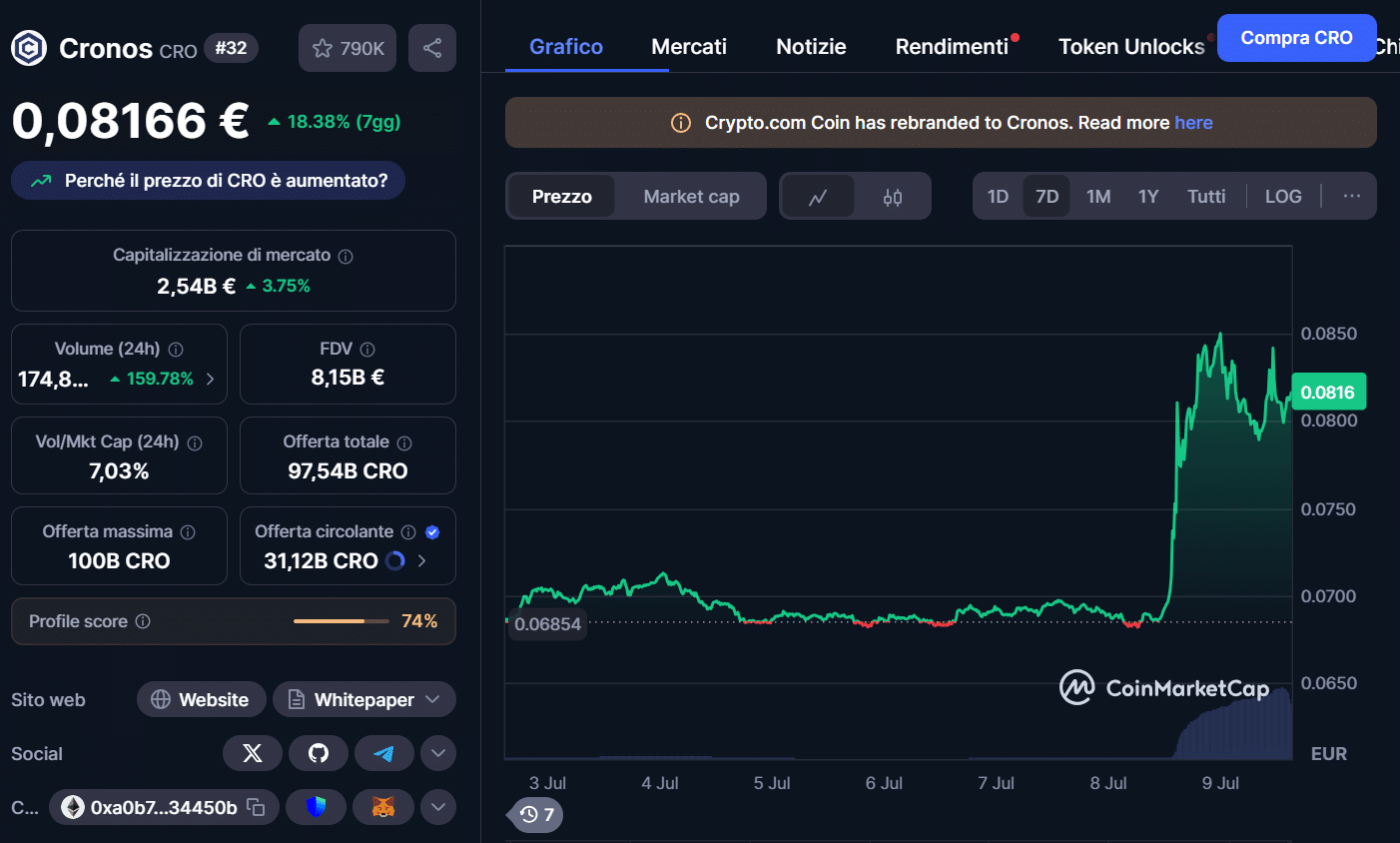Toggle LOG scale on the chart

(x=1283, y=197)
